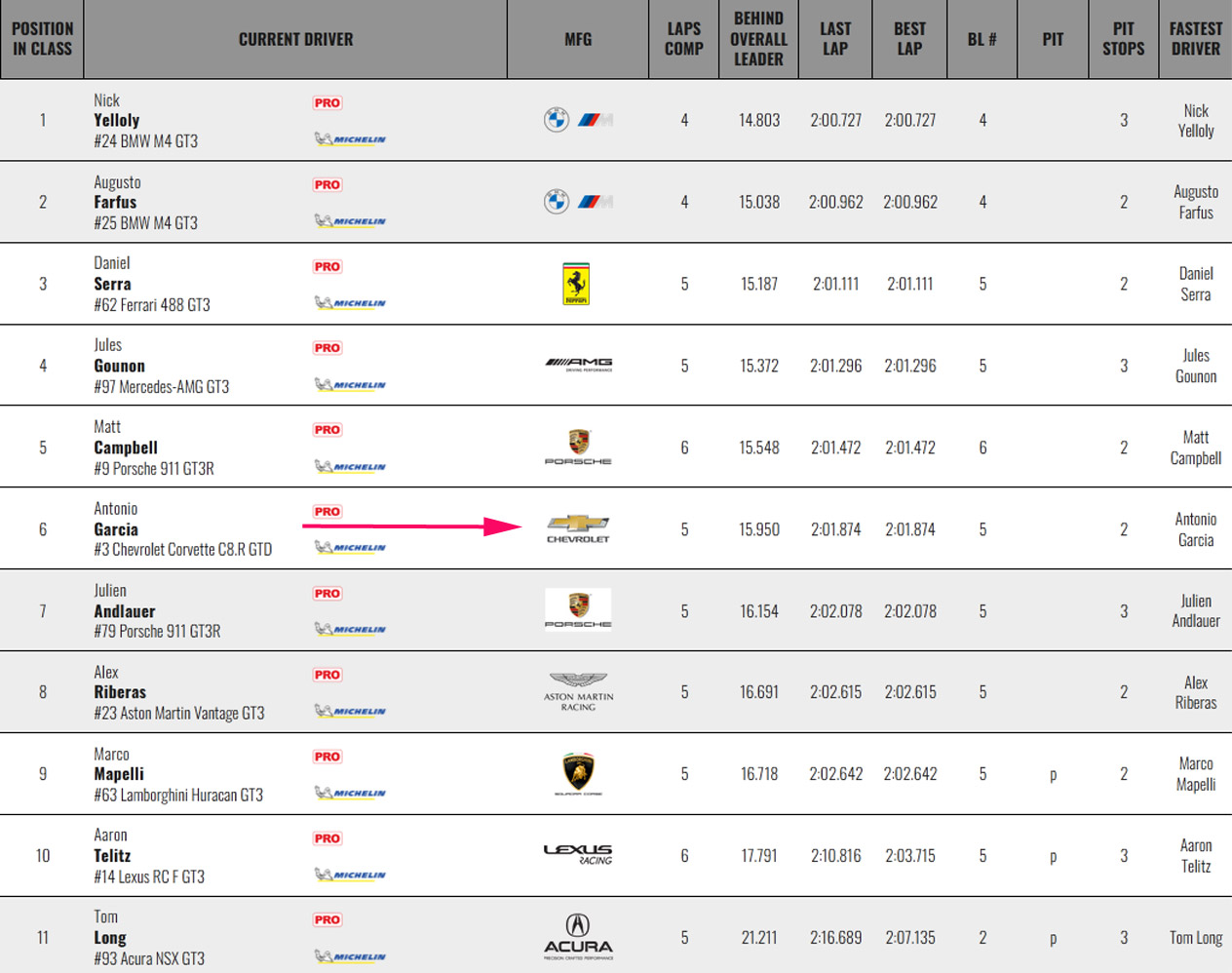Click the Porsche logo in Julien Andlauer's row
The width and height of the screenshot is (1232, 973).
coord(578,610)
